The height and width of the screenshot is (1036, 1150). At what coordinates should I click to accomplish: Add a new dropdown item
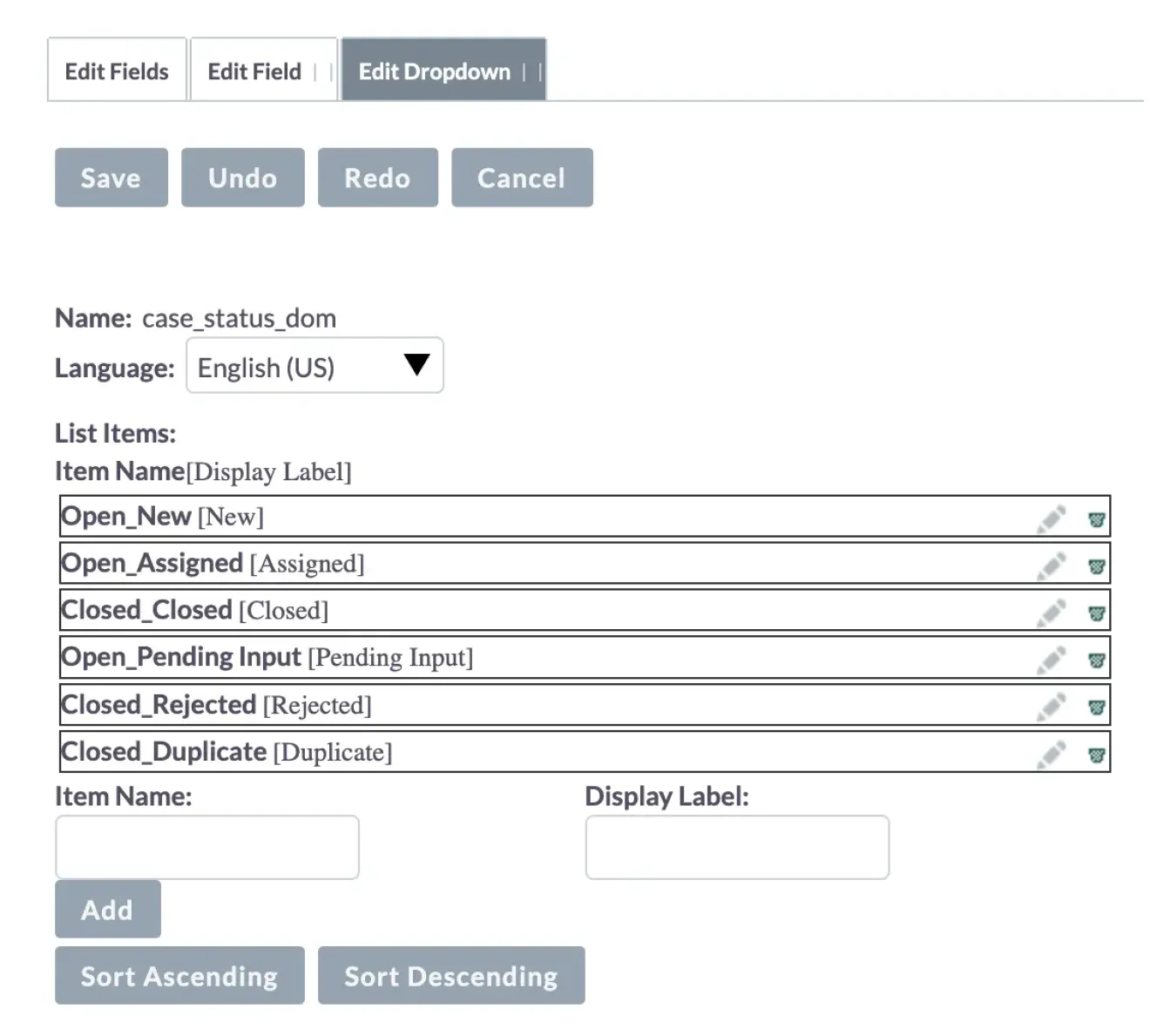tap(107, 909)
